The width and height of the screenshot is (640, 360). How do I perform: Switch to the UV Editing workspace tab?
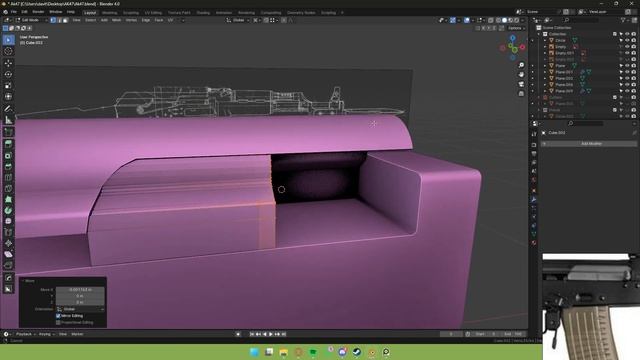coord(153,13)
